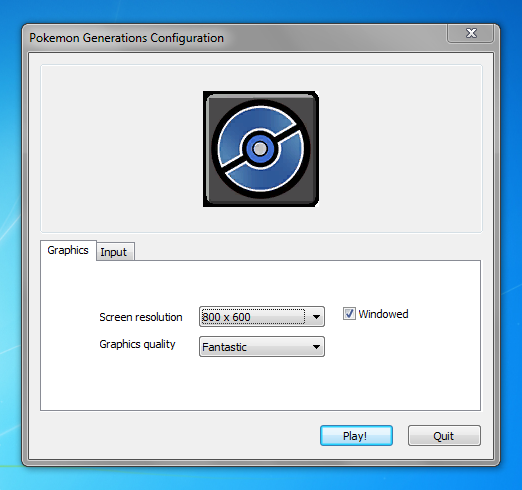Click the Screen resolution label
Viewport: 522px width, 490px height.
click(x=141, y=317)
